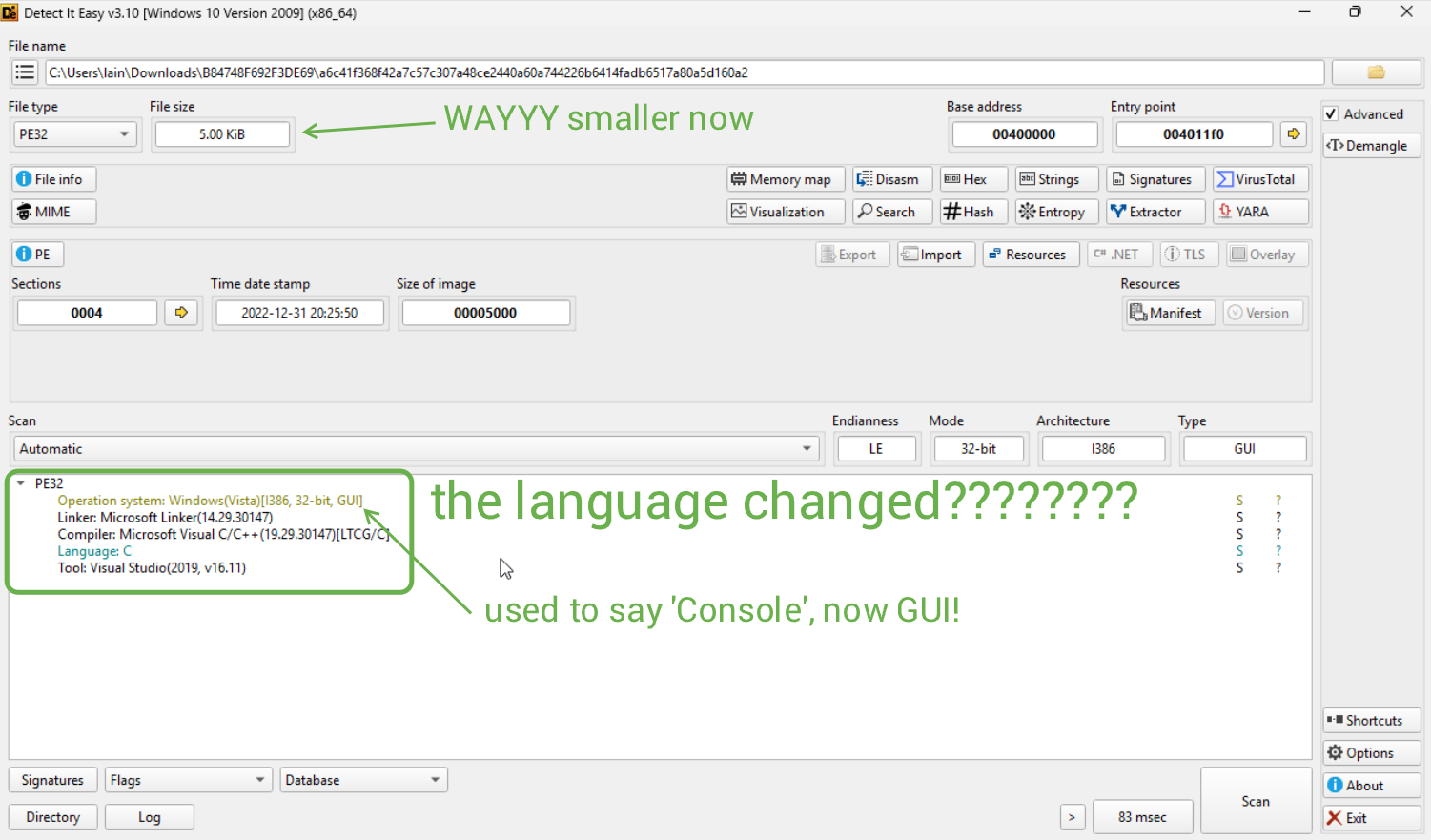
Task: Open the file browse folder icon
Action: pyautogui.click(x=1375, y=72)
